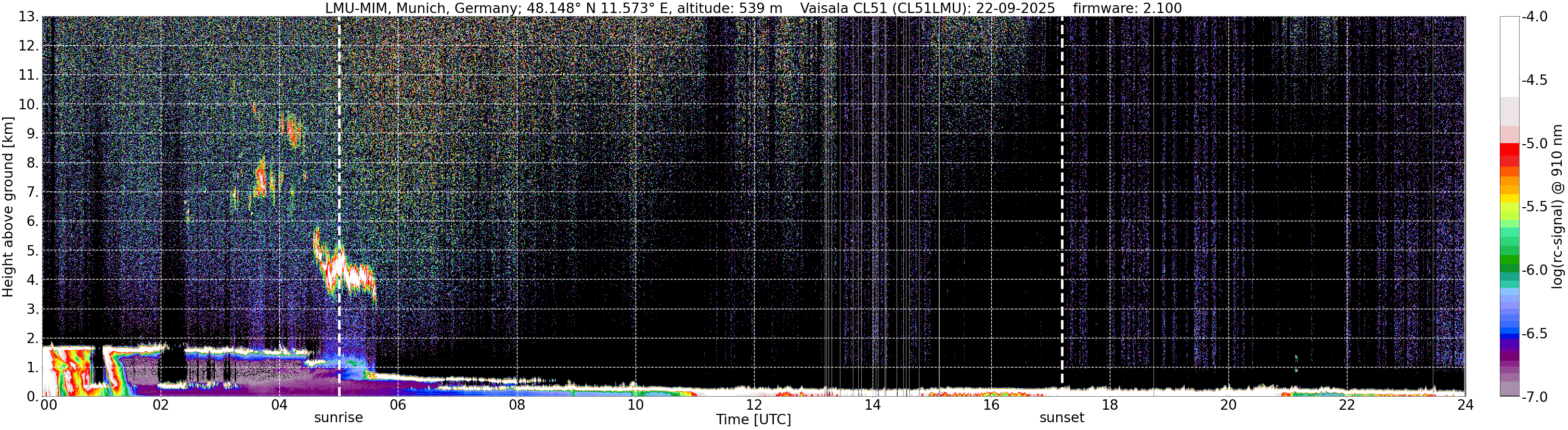The width and height of the screenshot is (1568, 430).
Task: Click the blue band of the colorbar
Action: pyautogui.click(x=1510, y=332)
